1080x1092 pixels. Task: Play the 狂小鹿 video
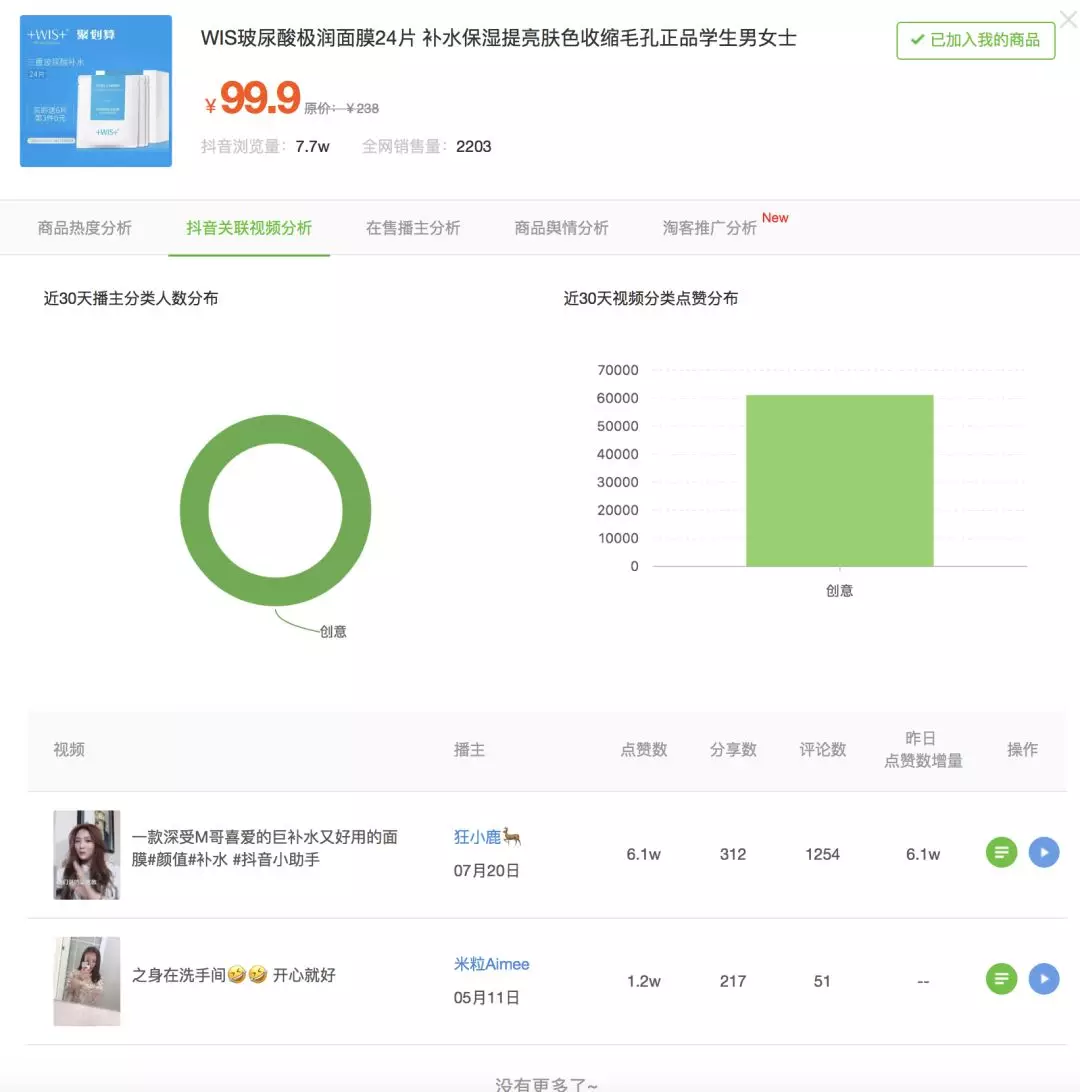pyautogui.click(x=1044, y=852)
